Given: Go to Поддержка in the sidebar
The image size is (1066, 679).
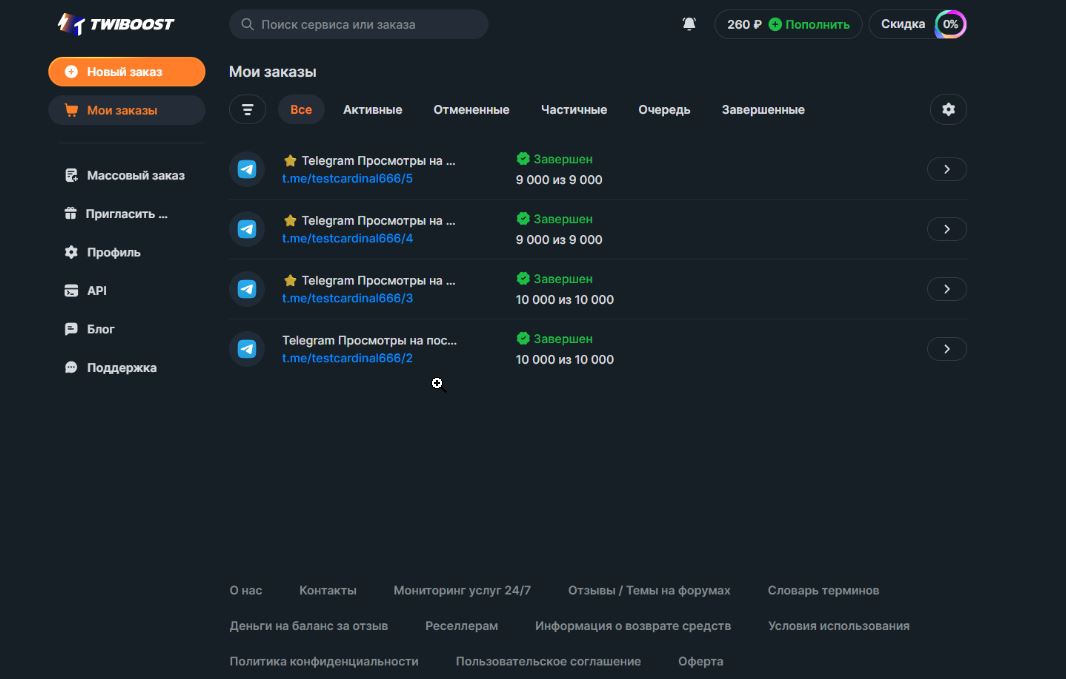Looking at the screenshot, I should pos(121,368).
